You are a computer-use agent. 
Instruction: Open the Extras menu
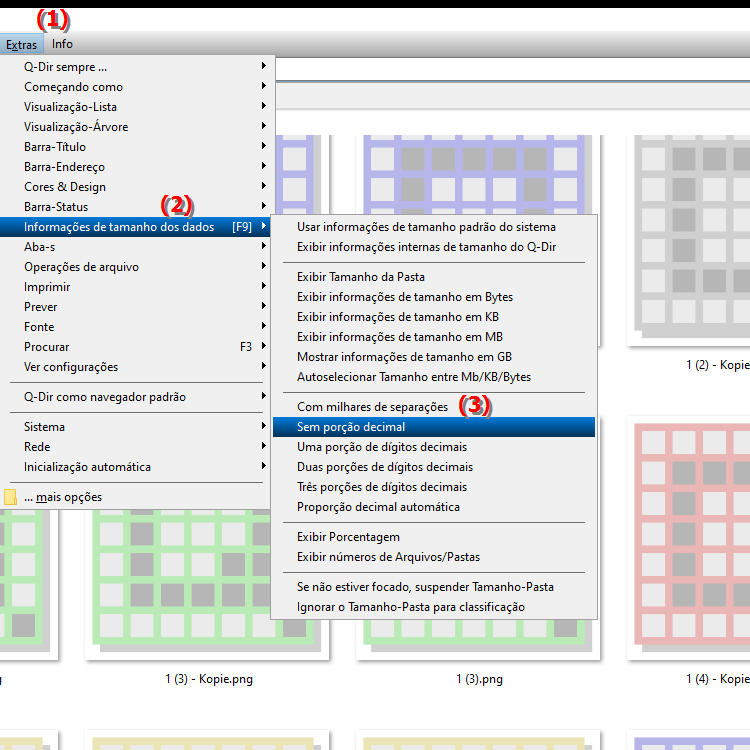[22, 44]
